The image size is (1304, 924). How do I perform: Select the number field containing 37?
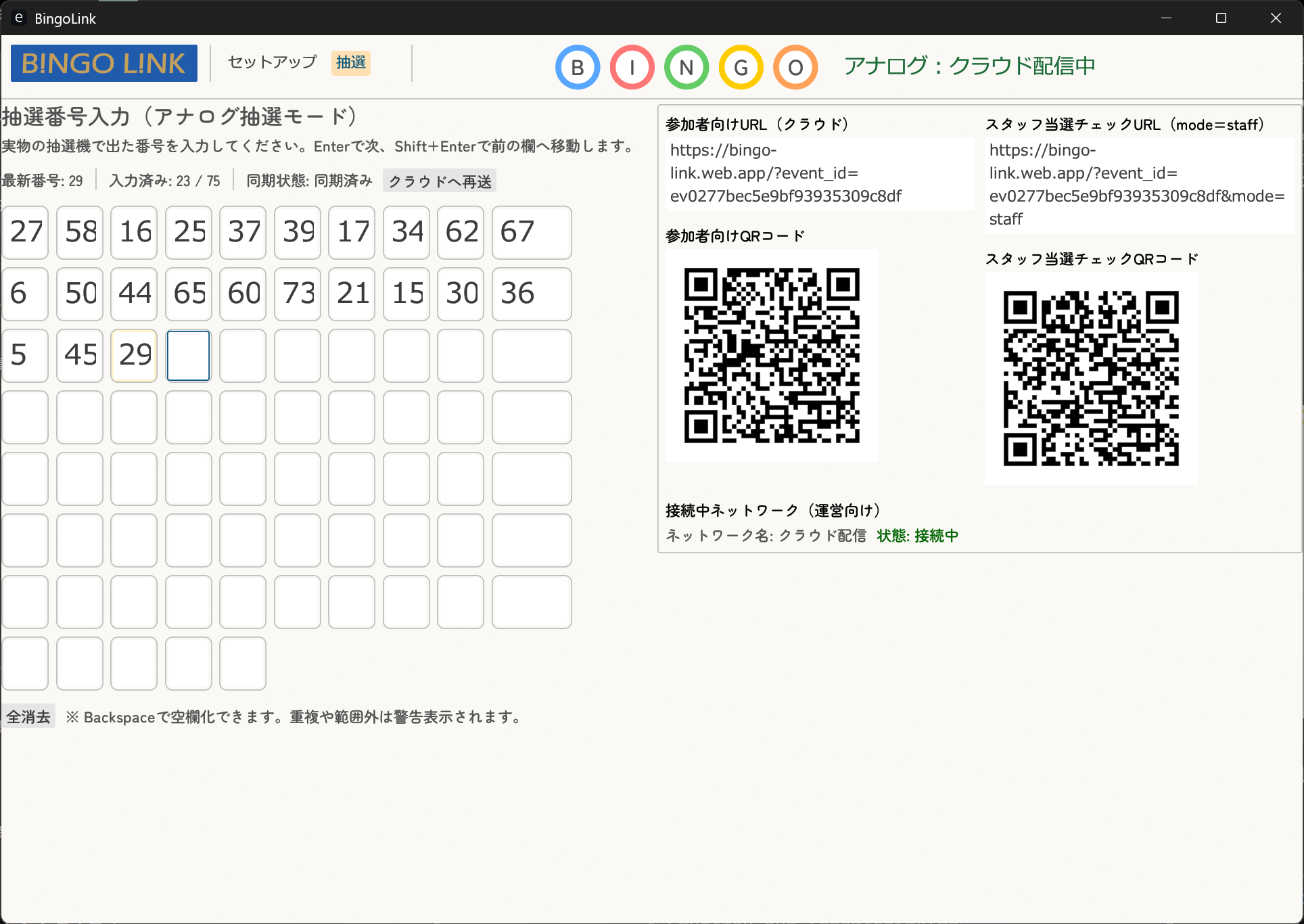pyautogui.click(x=243, y=233)
